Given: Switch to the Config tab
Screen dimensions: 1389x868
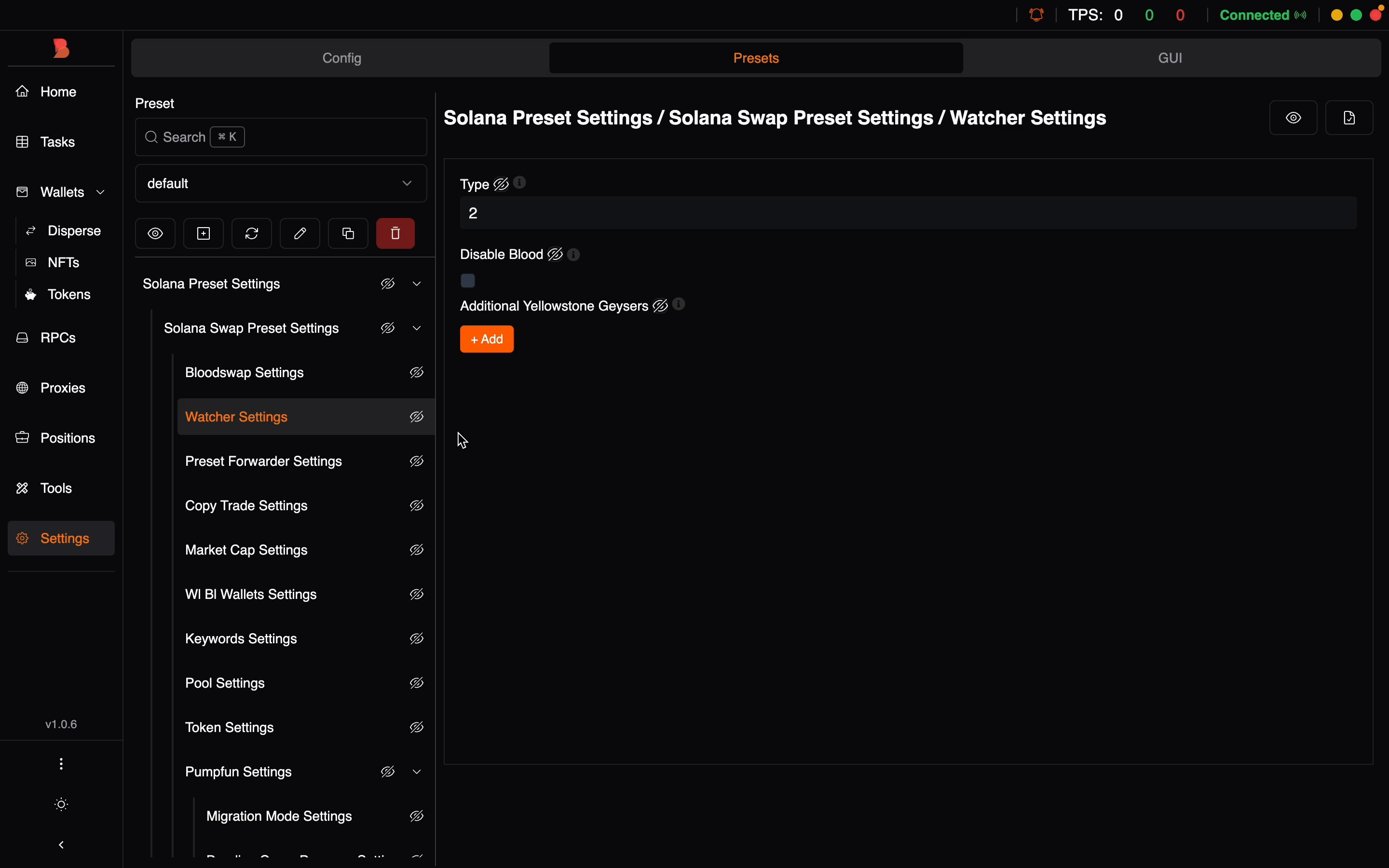Looking at the screenshot, I should pos(342,58).
